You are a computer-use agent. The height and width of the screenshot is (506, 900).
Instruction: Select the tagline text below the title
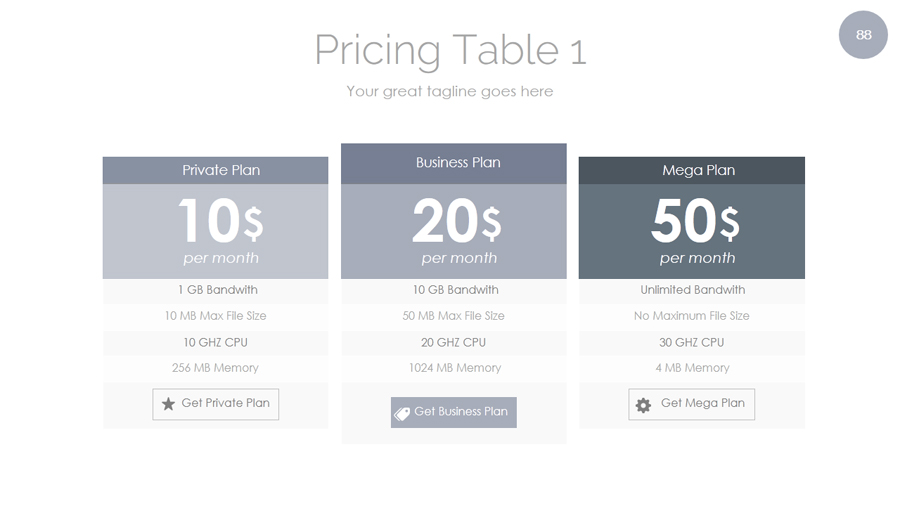(450, 91)
